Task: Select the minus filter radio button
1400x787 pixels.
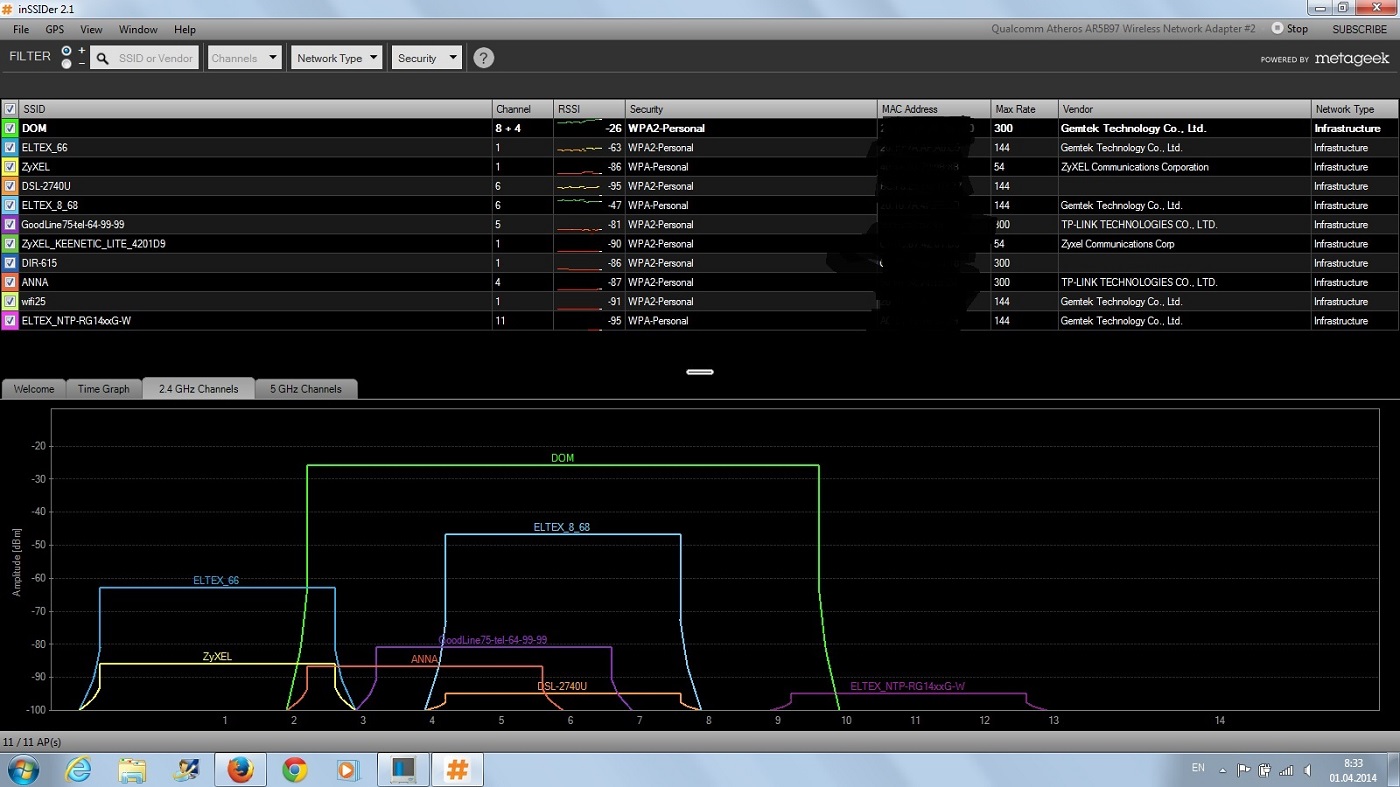Action: [x=67, y=64]
